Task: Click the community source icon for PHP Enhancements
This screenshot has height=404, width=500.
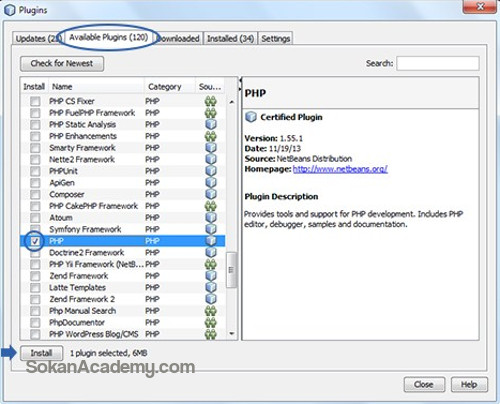Action: [210, 136]
